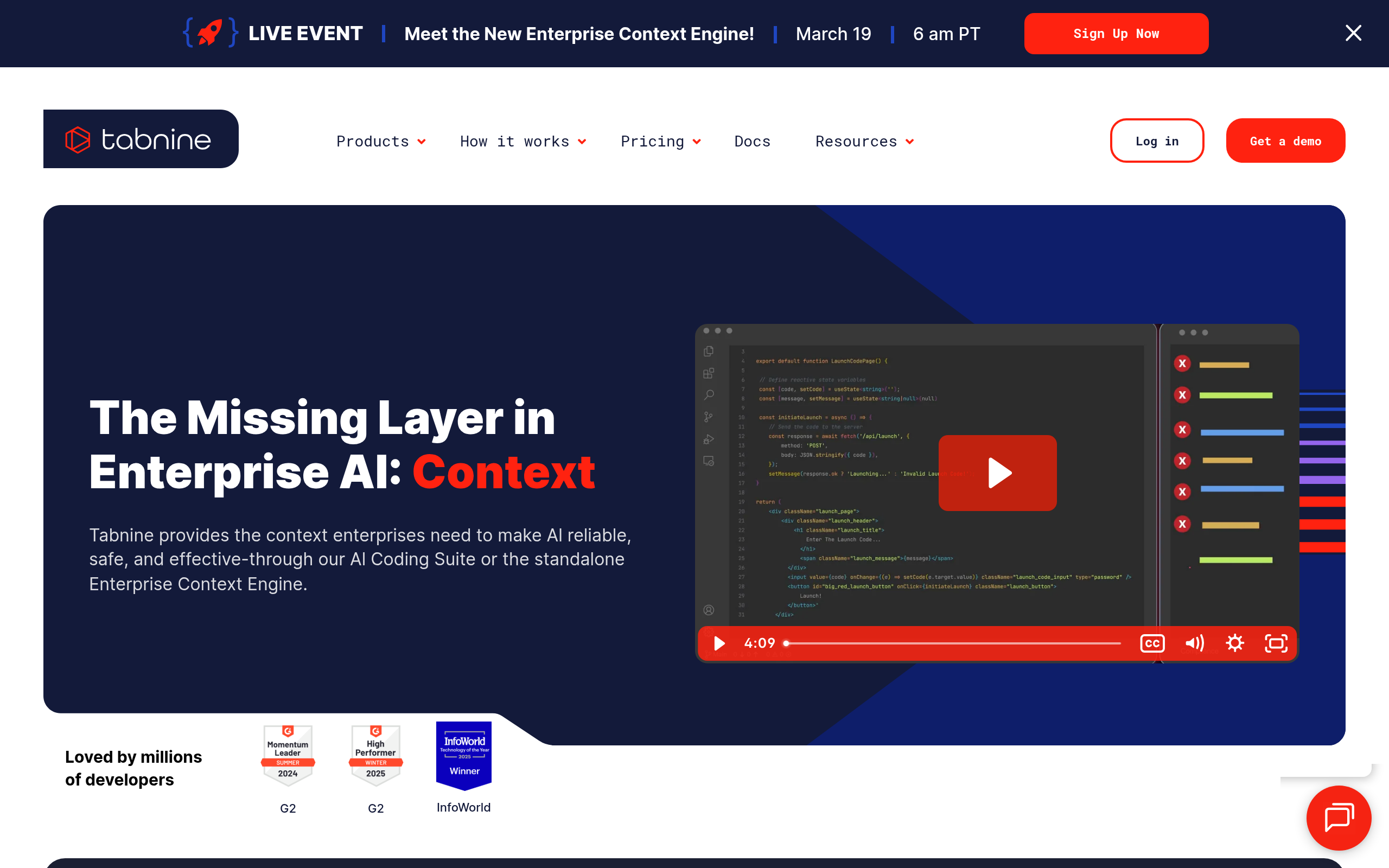1389x868 pixels.
Task: Click the Tabnine logo
Action: (x=141, y=139)
